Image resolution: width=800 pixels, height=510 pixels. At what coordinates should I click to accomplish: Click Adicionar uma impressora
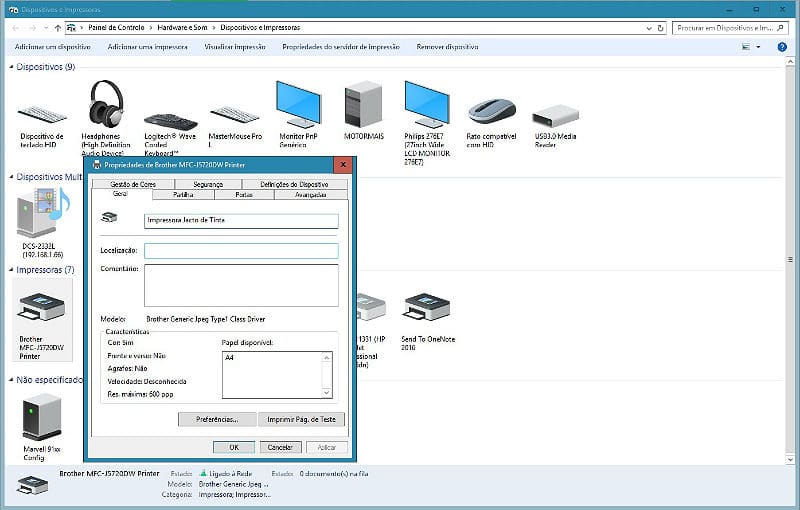click(147, 47)
